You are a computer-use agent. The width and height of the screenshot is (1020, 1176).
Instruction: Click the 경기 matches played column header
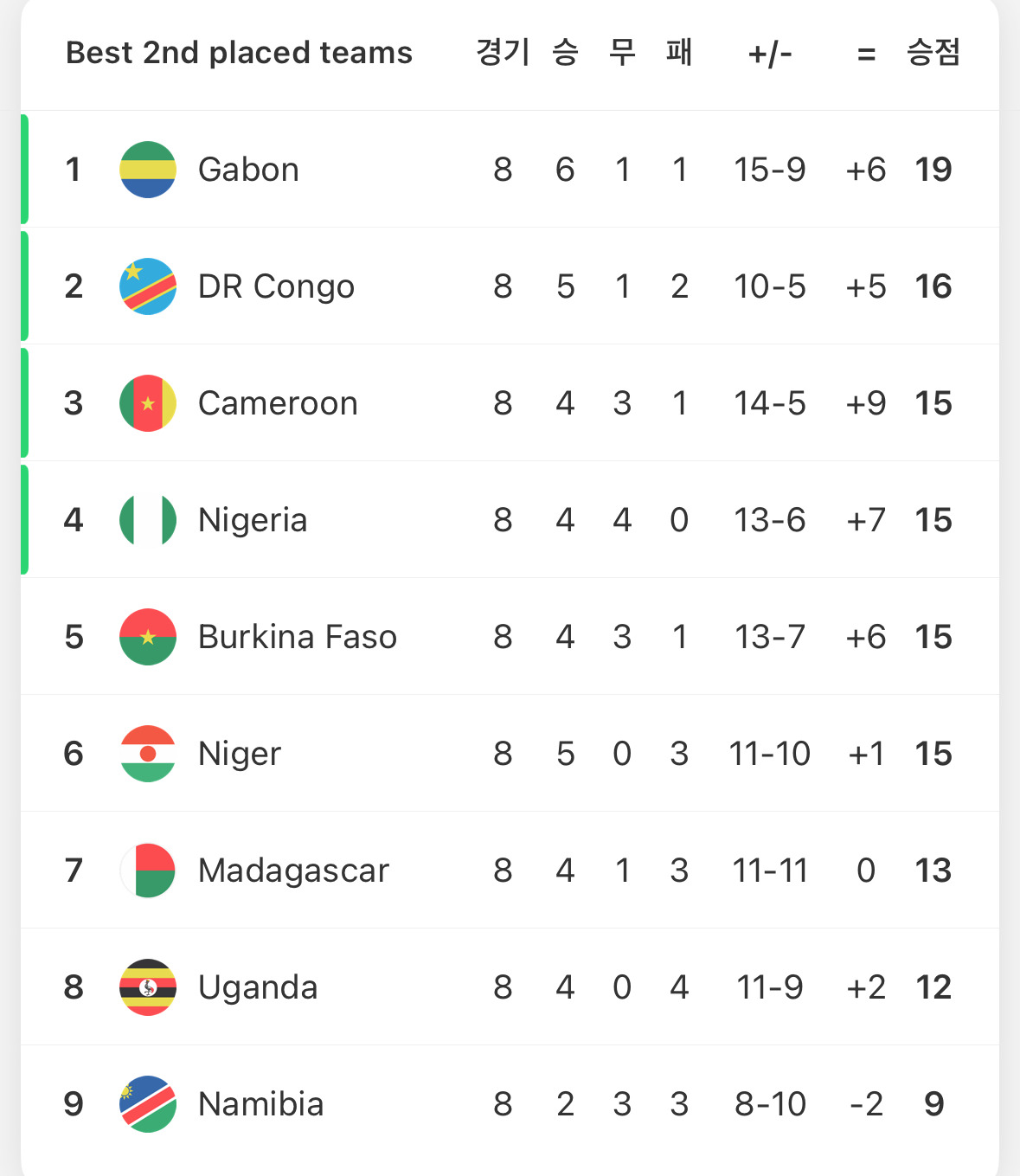[503, 53]
